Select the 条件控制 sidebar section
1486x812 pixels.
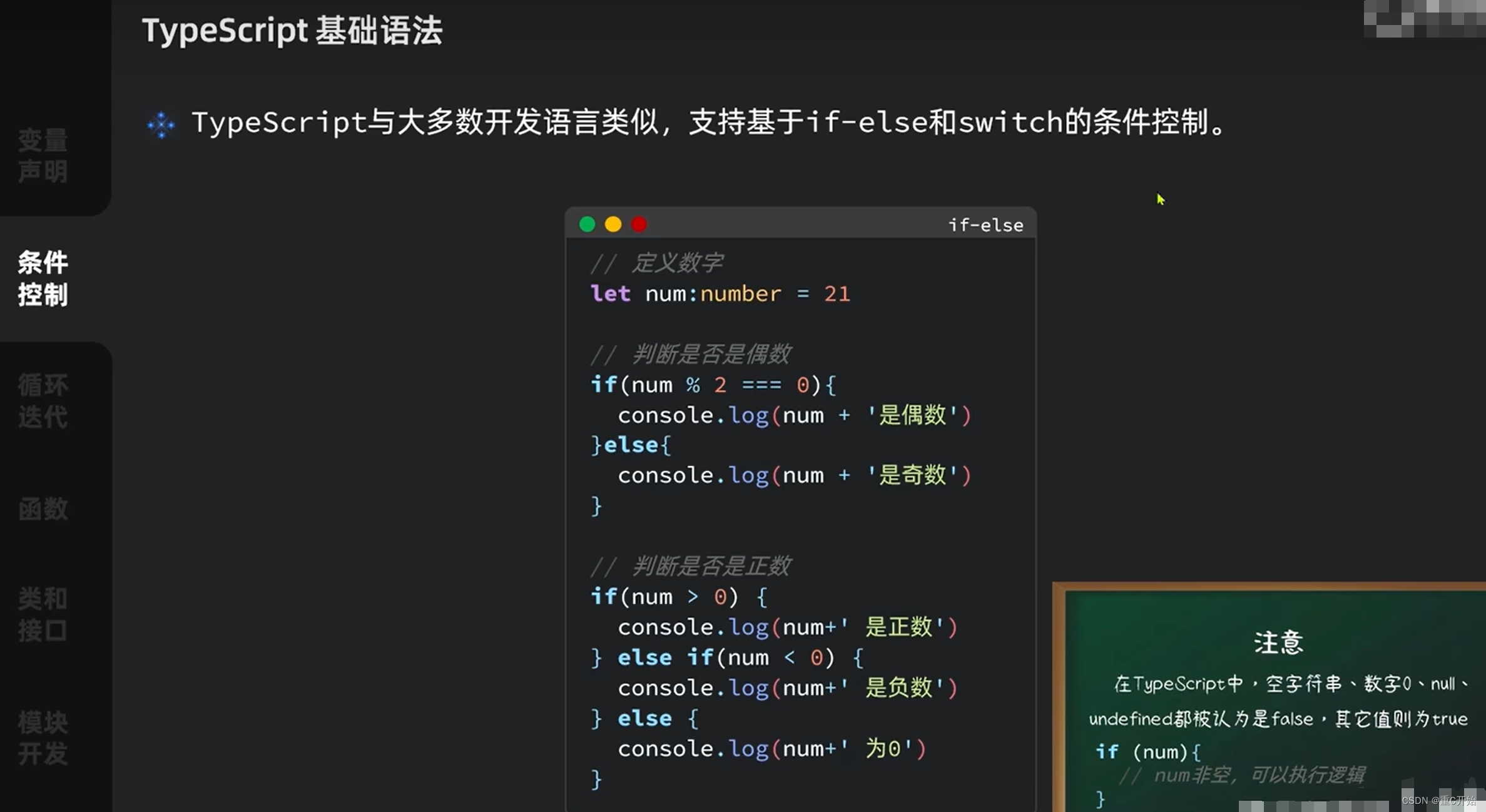pos(43,278)
